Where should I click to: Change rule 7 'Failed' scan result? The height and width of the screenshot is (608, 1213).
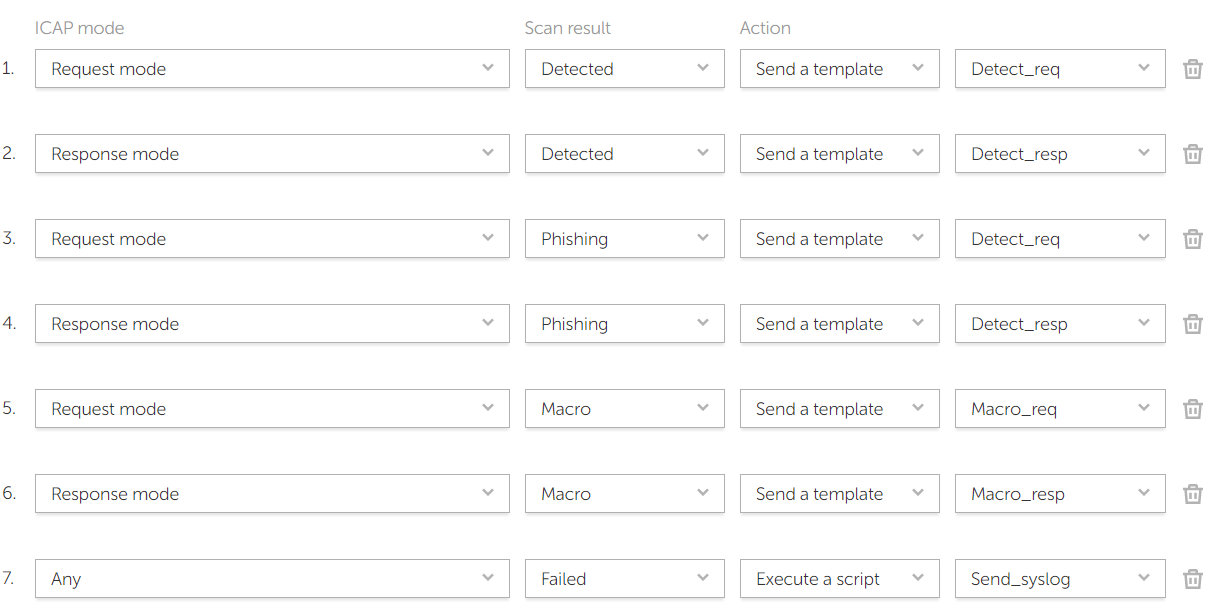tap(624, 579)
